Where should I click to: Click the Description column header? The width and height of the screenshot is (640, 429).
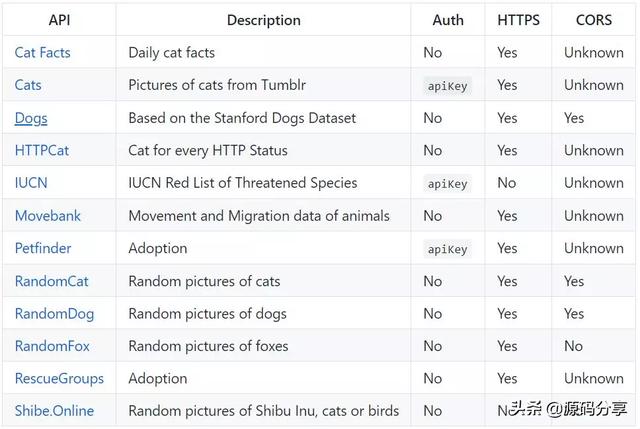click(264, 20)
